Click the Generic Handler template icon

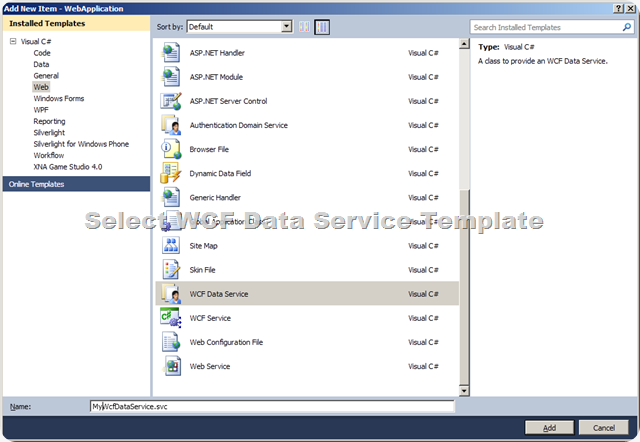tap(171, 197)
